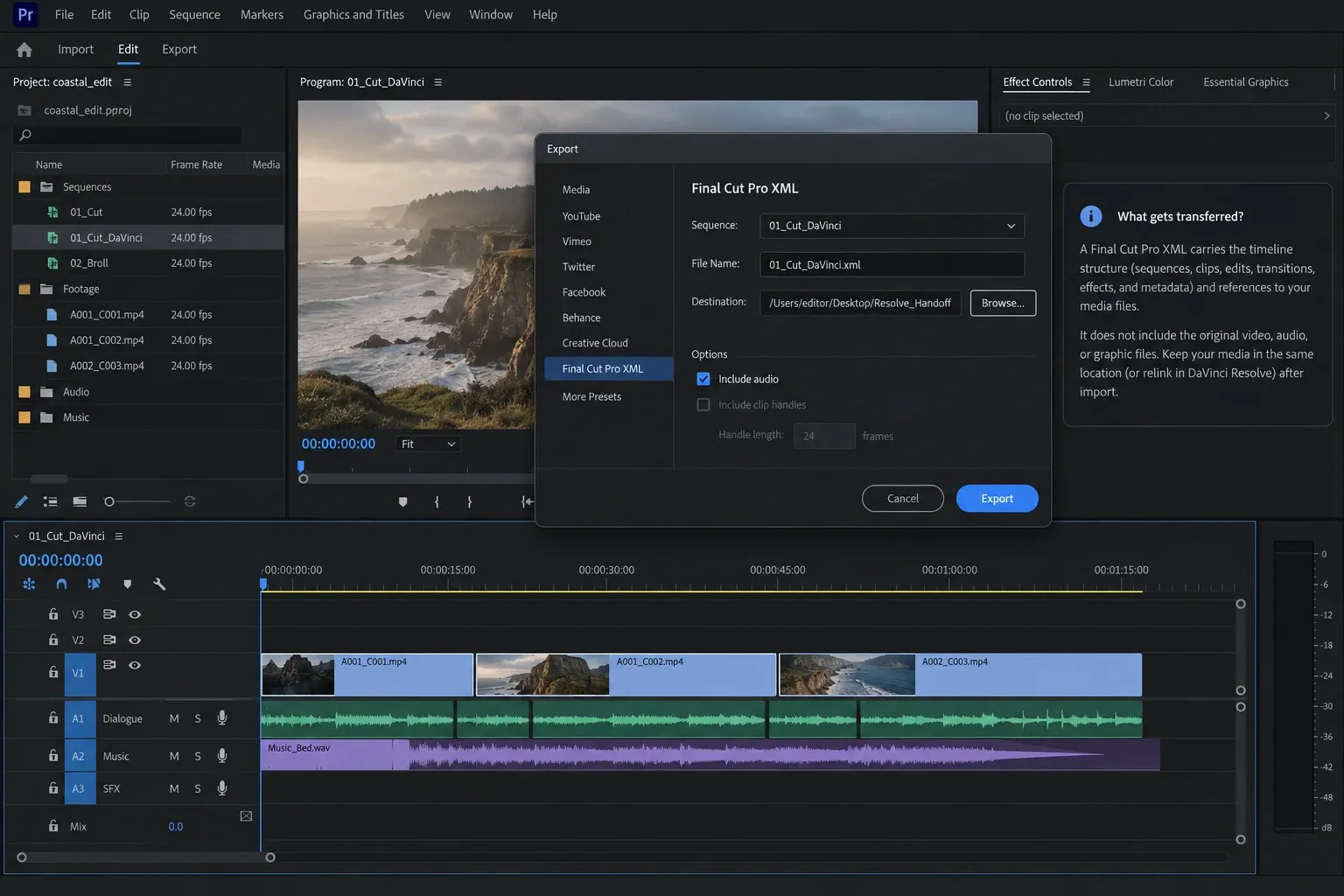Image resolution: width=1344 pixels, height=896 pixels.
Task: Click the Project panel horizontal scrollbar
Action: click(x=50, y=479)
